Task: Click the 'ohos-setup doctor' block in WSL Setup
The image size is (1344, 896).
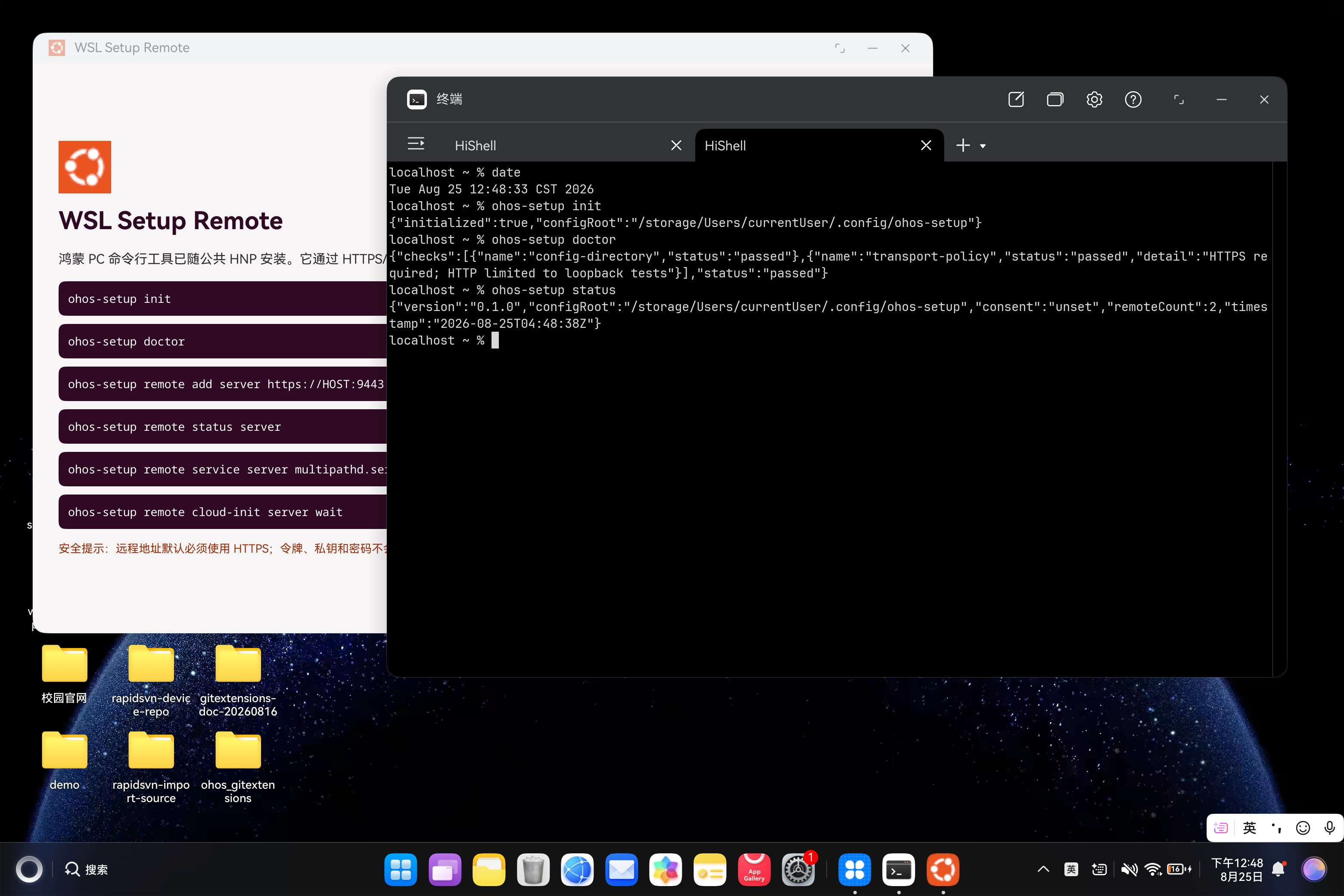Action: tap(222, 341)
